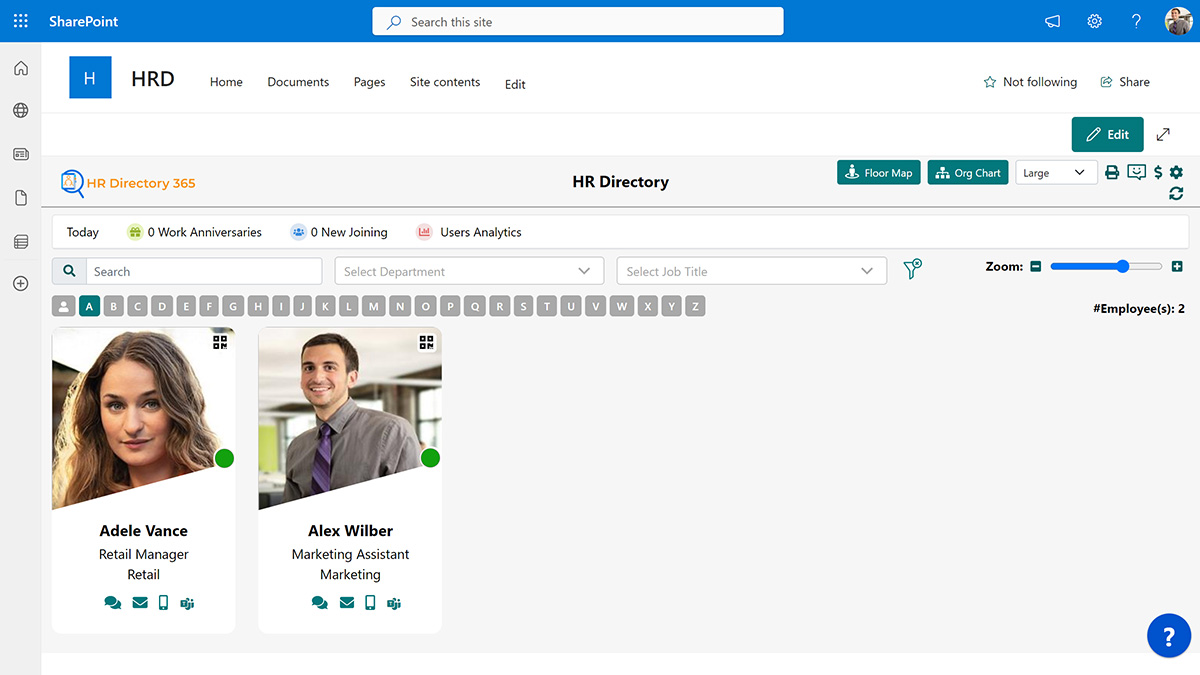Open the Select Job Title dropdown
The image size is (1200, 675).
[751, 271]
